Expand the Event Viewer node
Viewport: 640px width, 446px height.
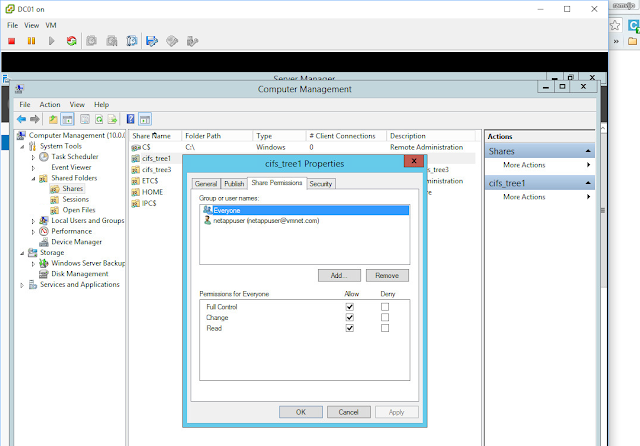pyautogui.click(x=33, y=168)
